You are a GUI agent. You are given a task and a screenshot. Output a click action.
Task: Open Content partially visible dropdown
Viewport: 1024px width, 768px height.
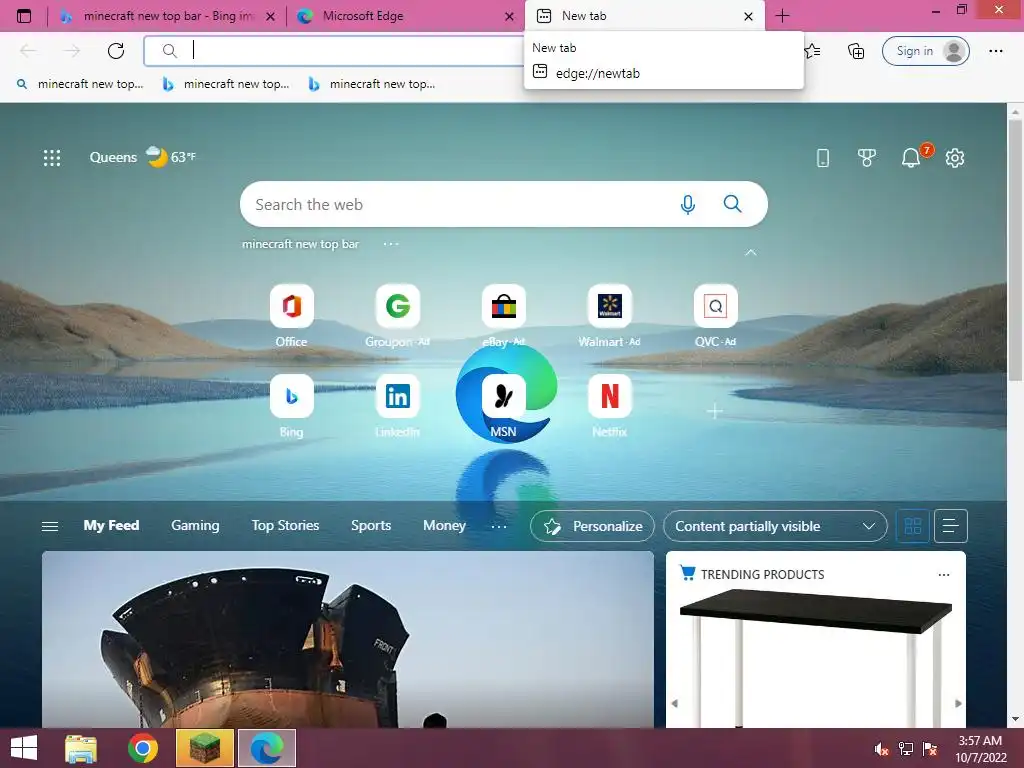775,526
